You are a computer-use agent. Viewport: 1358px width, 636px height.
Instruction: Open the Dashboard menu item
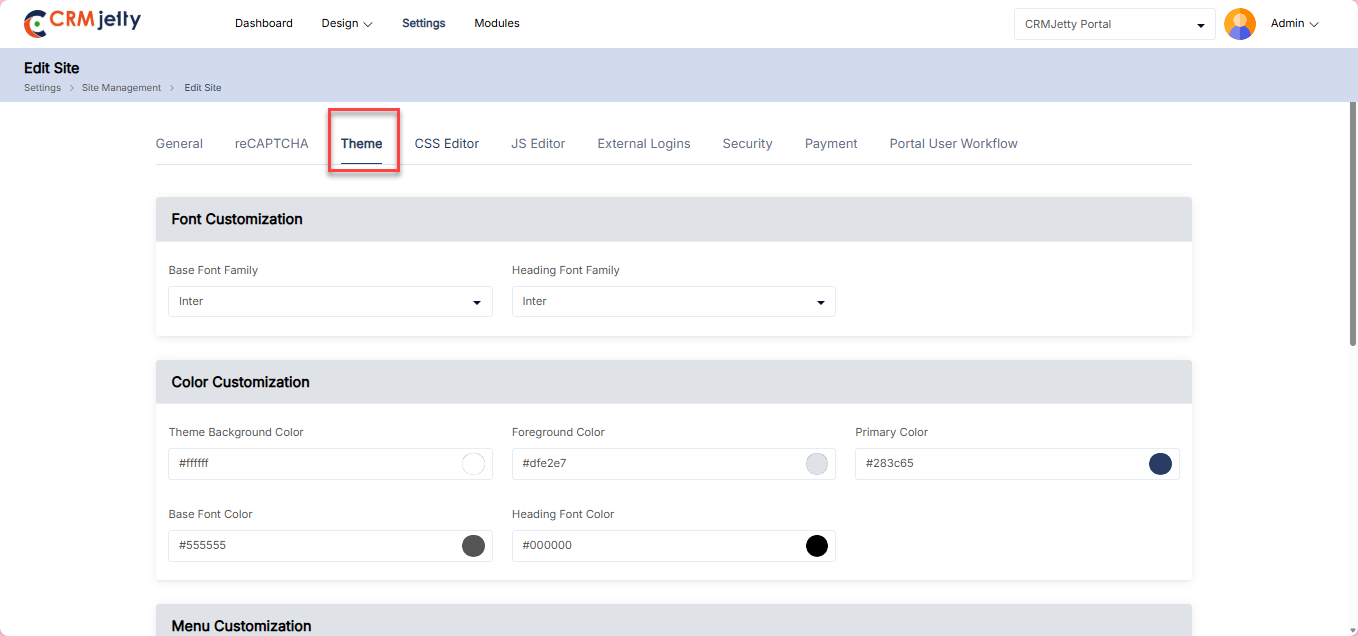pyautogui.click(x=264, y=23)
